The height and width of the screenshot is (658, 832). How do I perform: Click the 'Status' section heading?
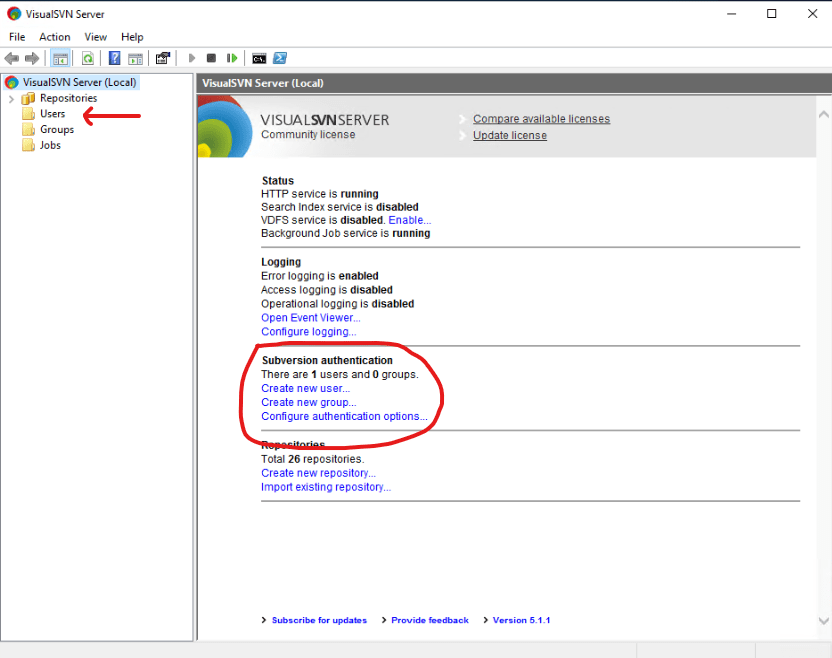[278, 180]
